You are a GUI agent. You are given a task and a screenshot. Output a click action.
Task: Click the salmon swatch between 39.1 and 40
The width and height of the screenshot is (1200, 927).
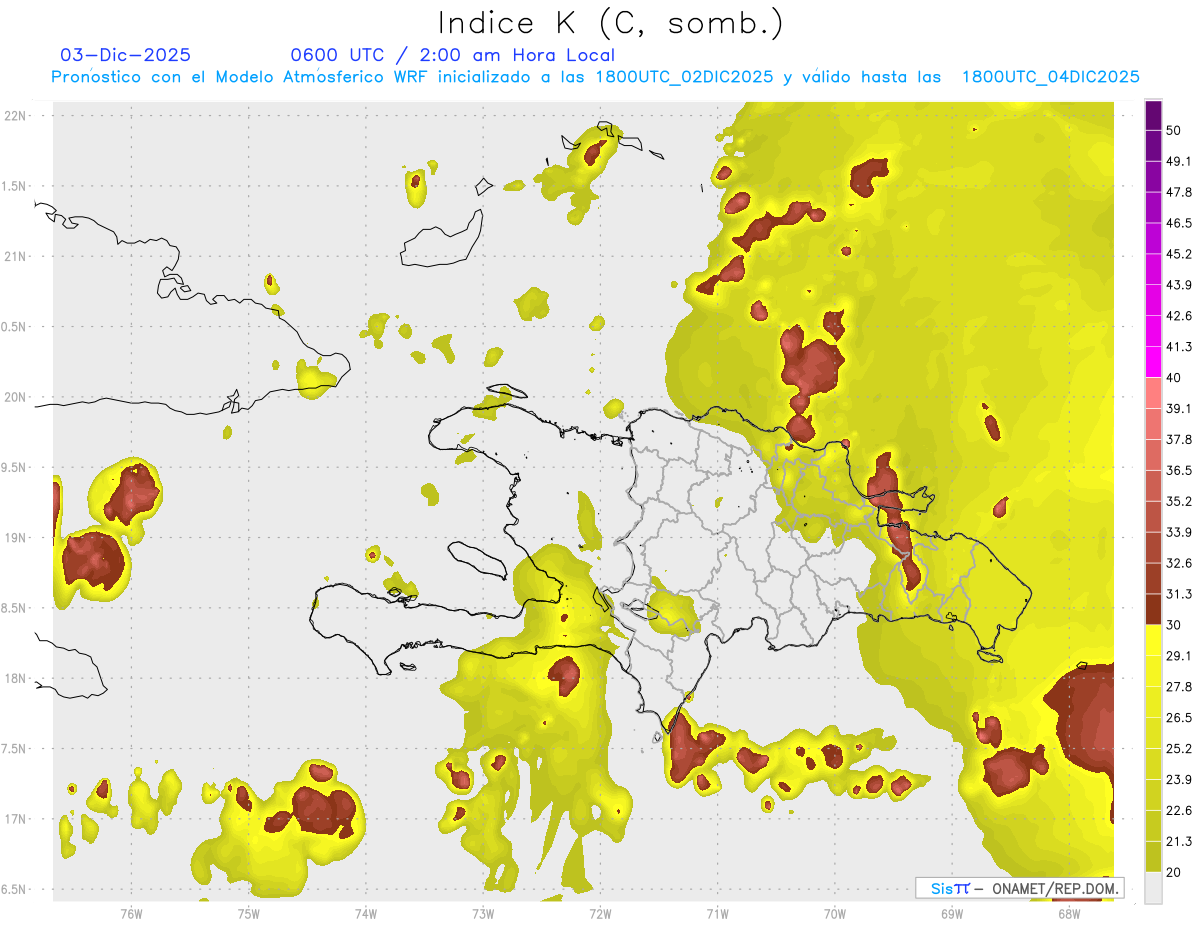pyautogui.click(x=1153, y=393)
